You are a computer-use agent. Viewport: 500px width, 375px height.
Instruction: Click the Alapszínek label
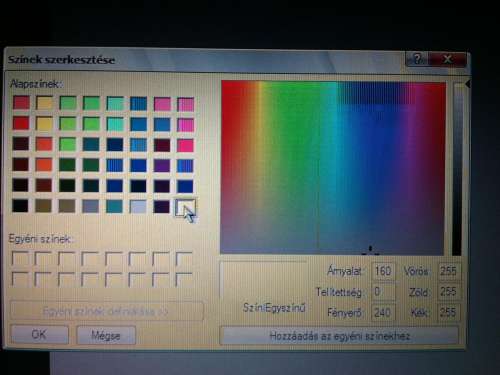pos(36,84)
